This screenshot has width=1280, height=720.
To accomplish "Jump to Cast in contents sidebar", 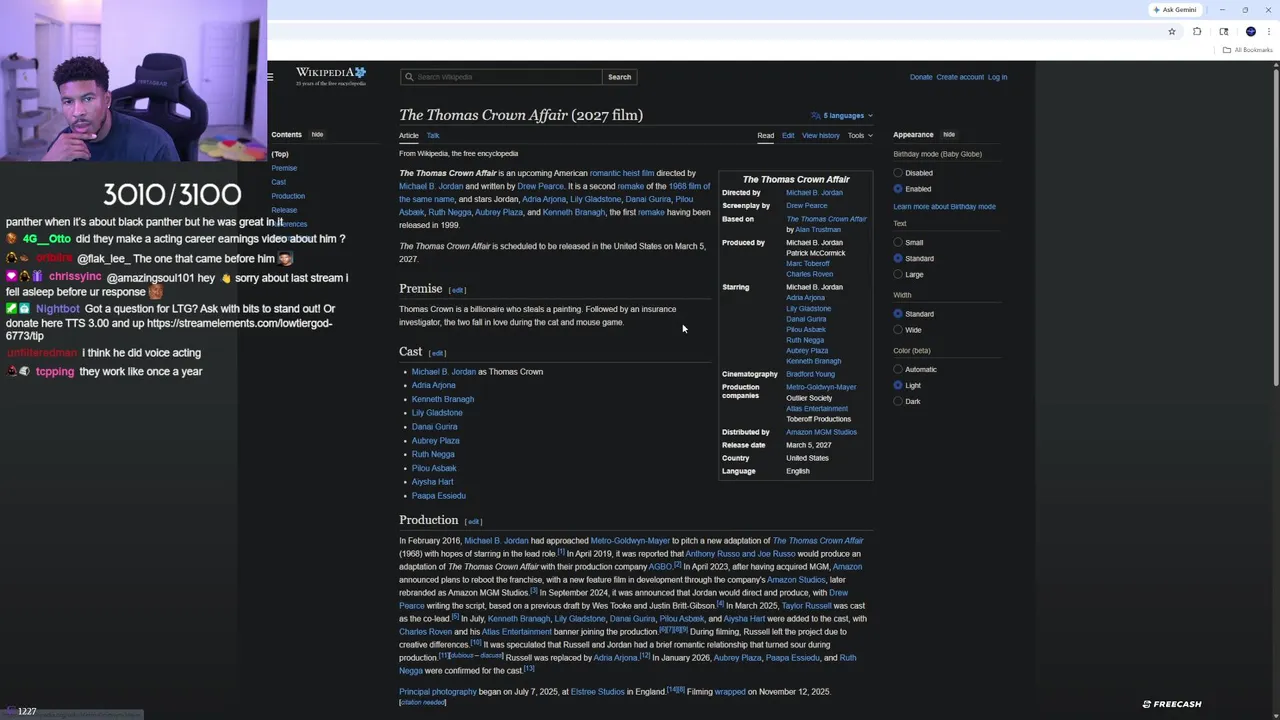I will (278, 182).
